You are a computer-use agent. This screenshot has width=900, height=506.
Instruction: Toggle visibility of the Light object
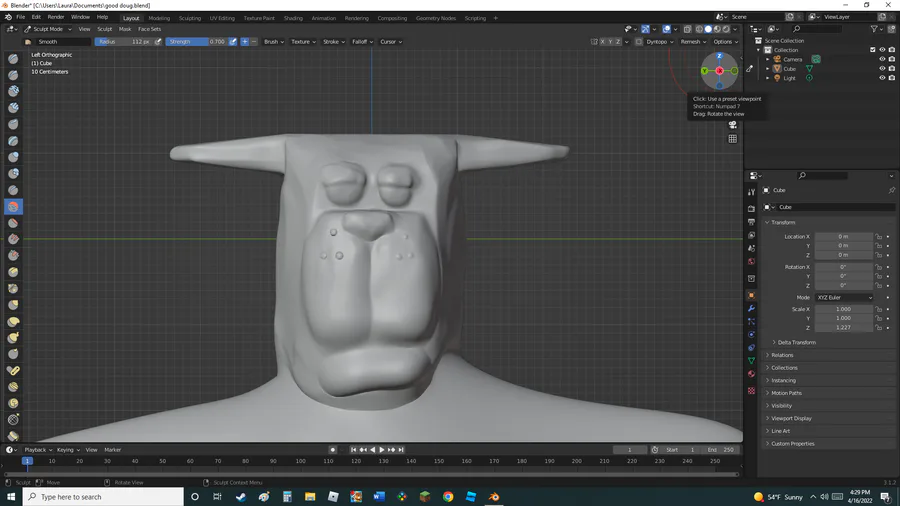pyautogui.click(x=881, y=78)
